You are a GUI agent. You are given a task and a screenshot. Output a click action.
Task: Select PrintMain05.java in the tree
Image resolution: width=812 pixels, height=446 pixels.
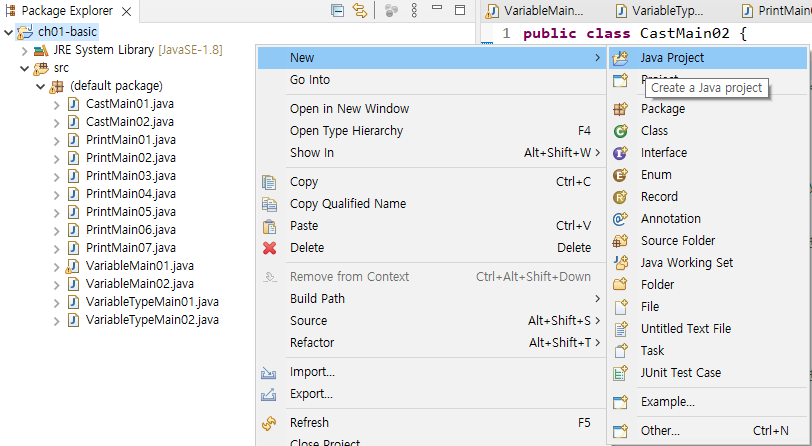click(x=130, y=212)
